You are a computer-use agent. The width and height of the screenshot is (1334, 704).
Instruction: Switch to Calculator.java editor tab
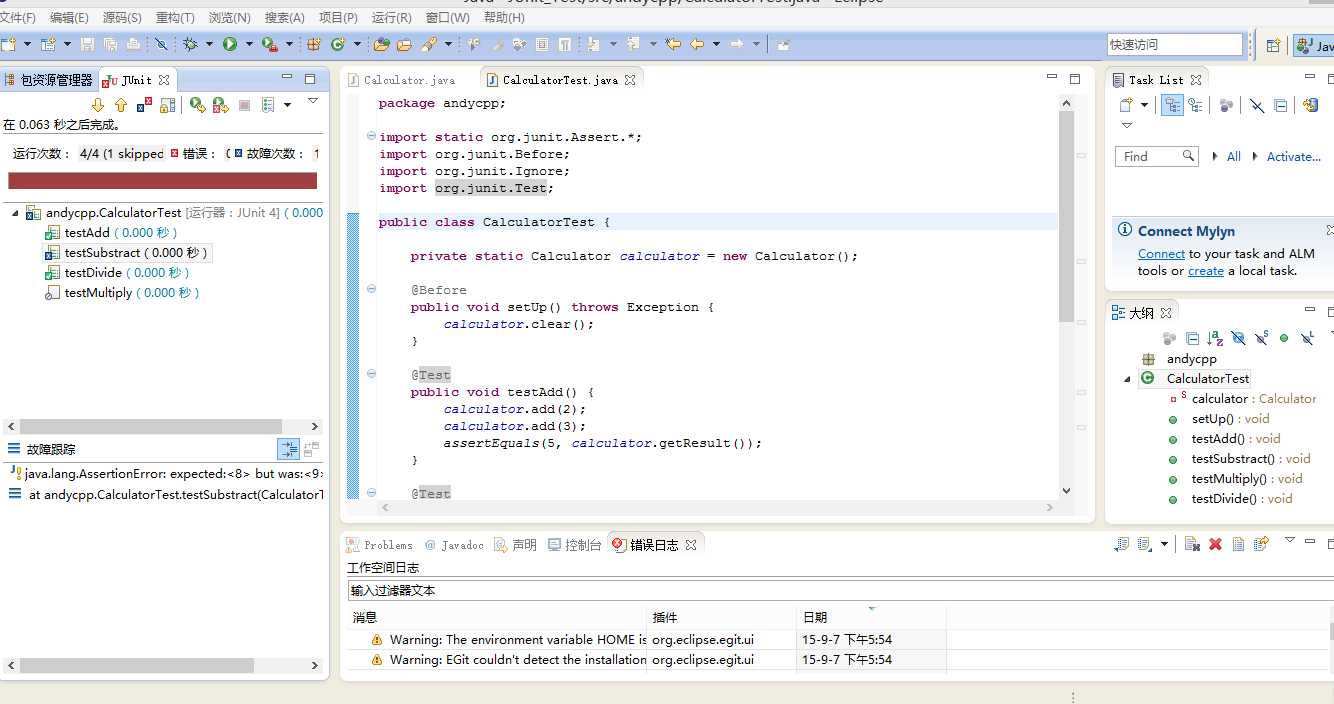(x=401, y=80)
